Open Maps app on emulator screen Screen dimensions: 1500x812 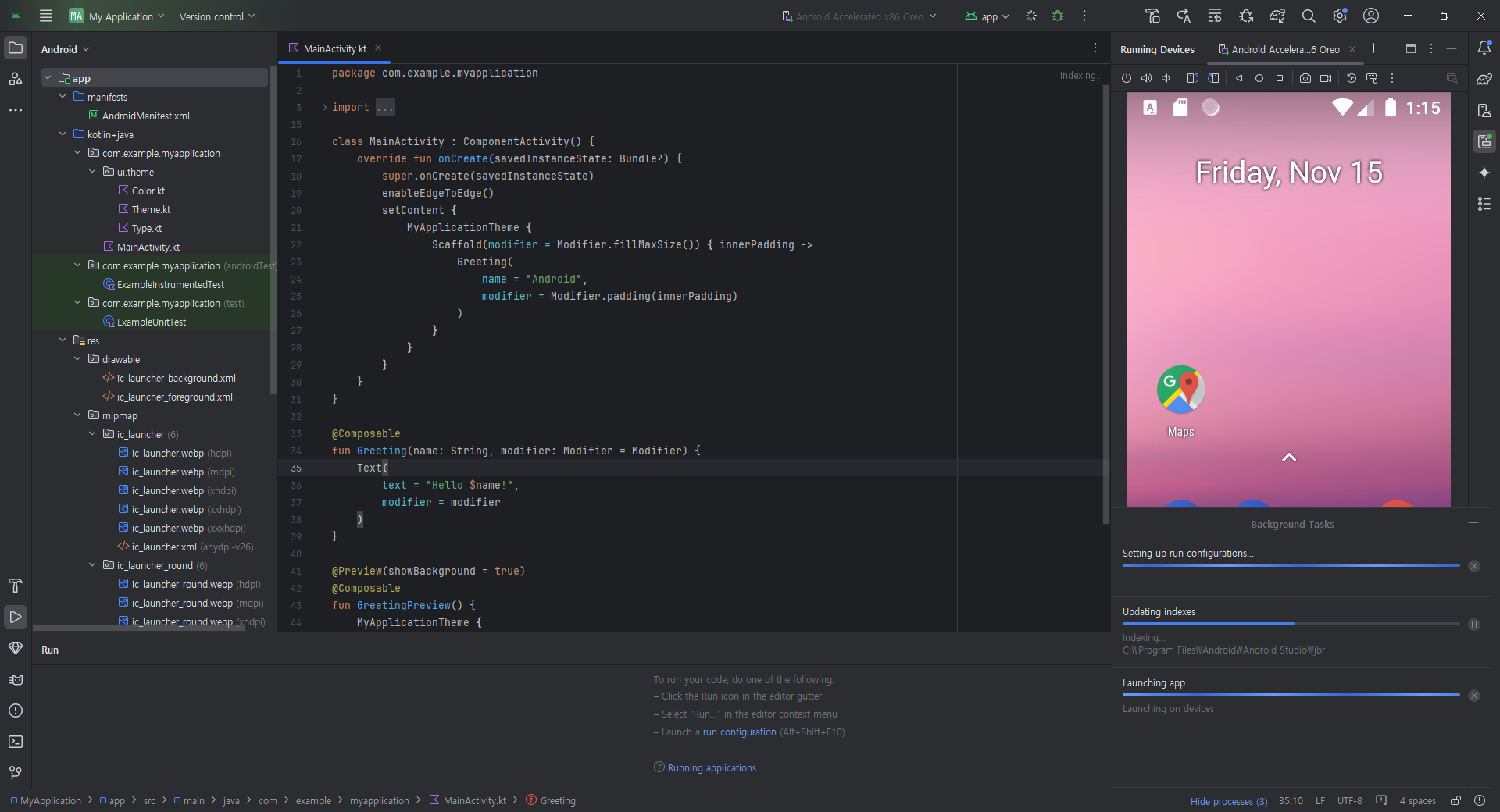coord(1180,401)
